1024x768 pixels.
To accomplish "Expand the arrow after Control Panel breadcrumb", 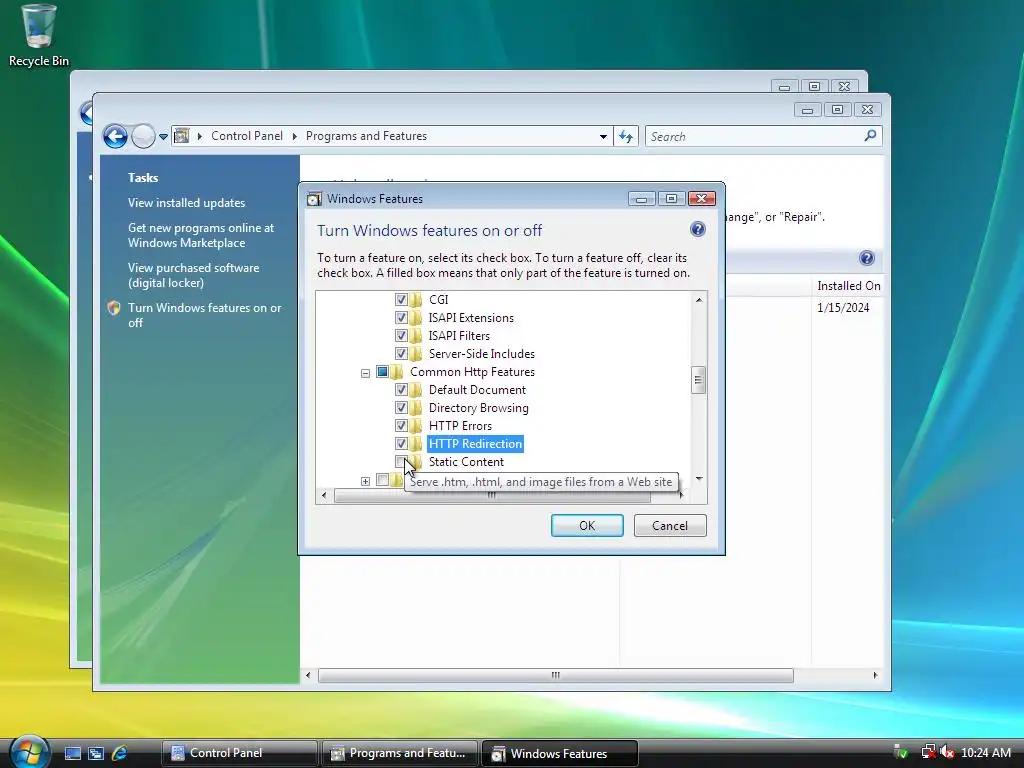I will click(295, 136).
